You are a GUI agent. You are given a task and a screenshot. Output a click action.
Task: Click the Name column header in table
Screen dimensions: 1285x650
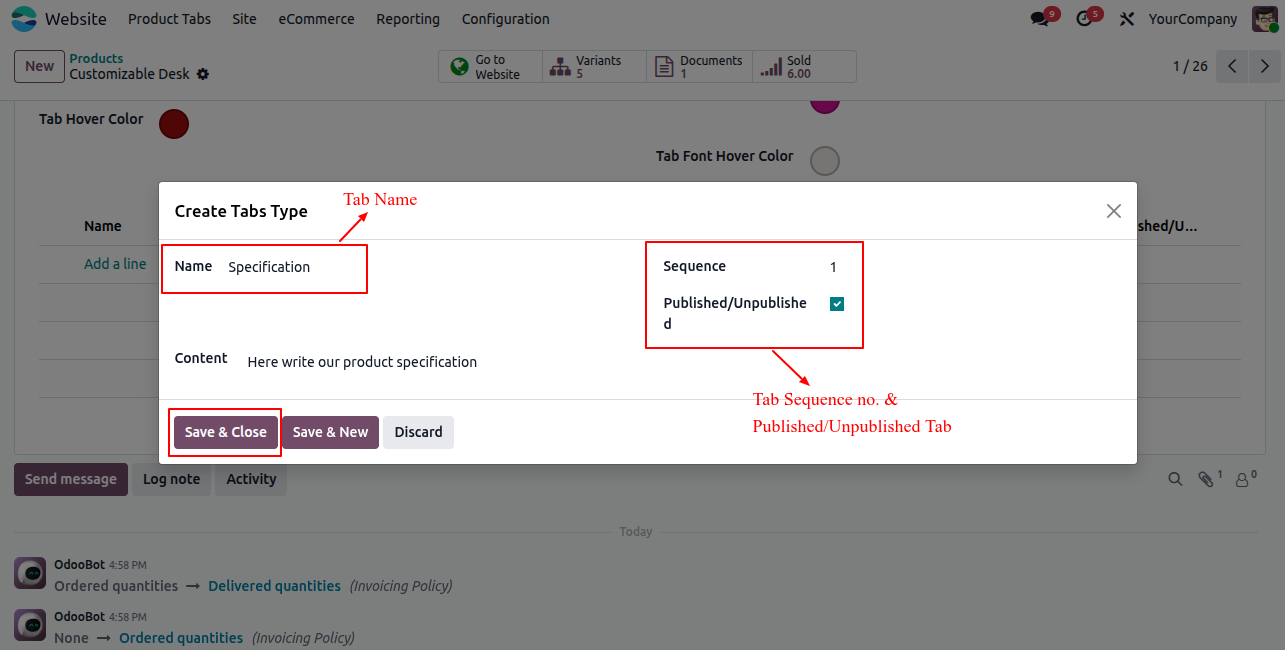103,226
